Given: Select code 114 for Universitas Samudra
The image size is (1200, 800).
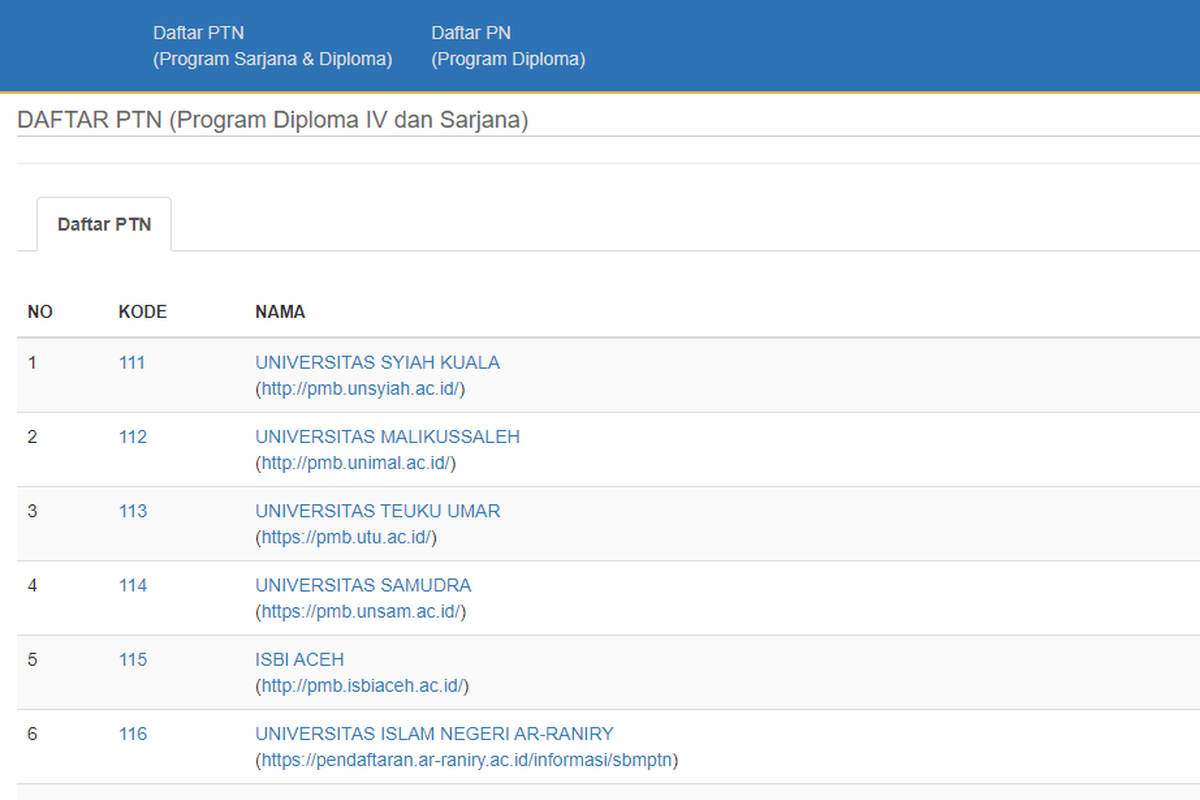Looking at the screenshot, I should point(131,585).
